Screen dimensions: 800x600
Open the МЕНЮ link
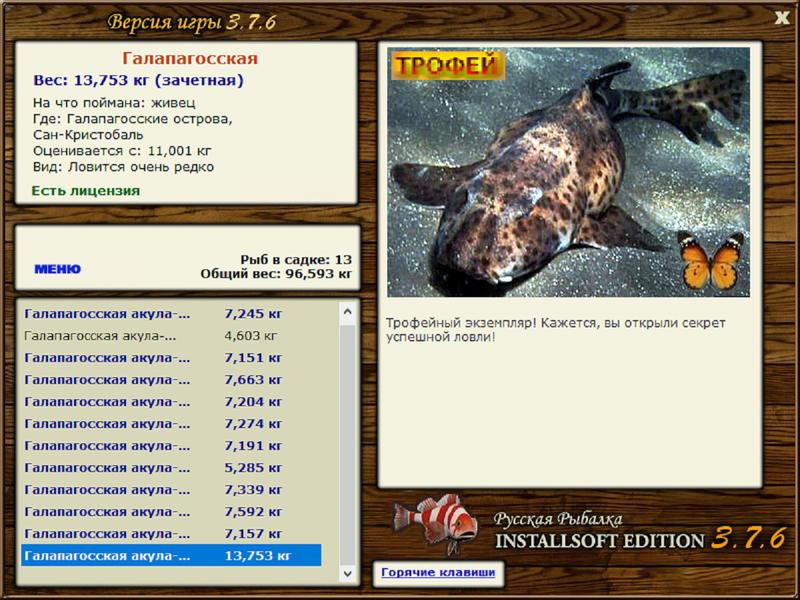click(x=58, y=269)
